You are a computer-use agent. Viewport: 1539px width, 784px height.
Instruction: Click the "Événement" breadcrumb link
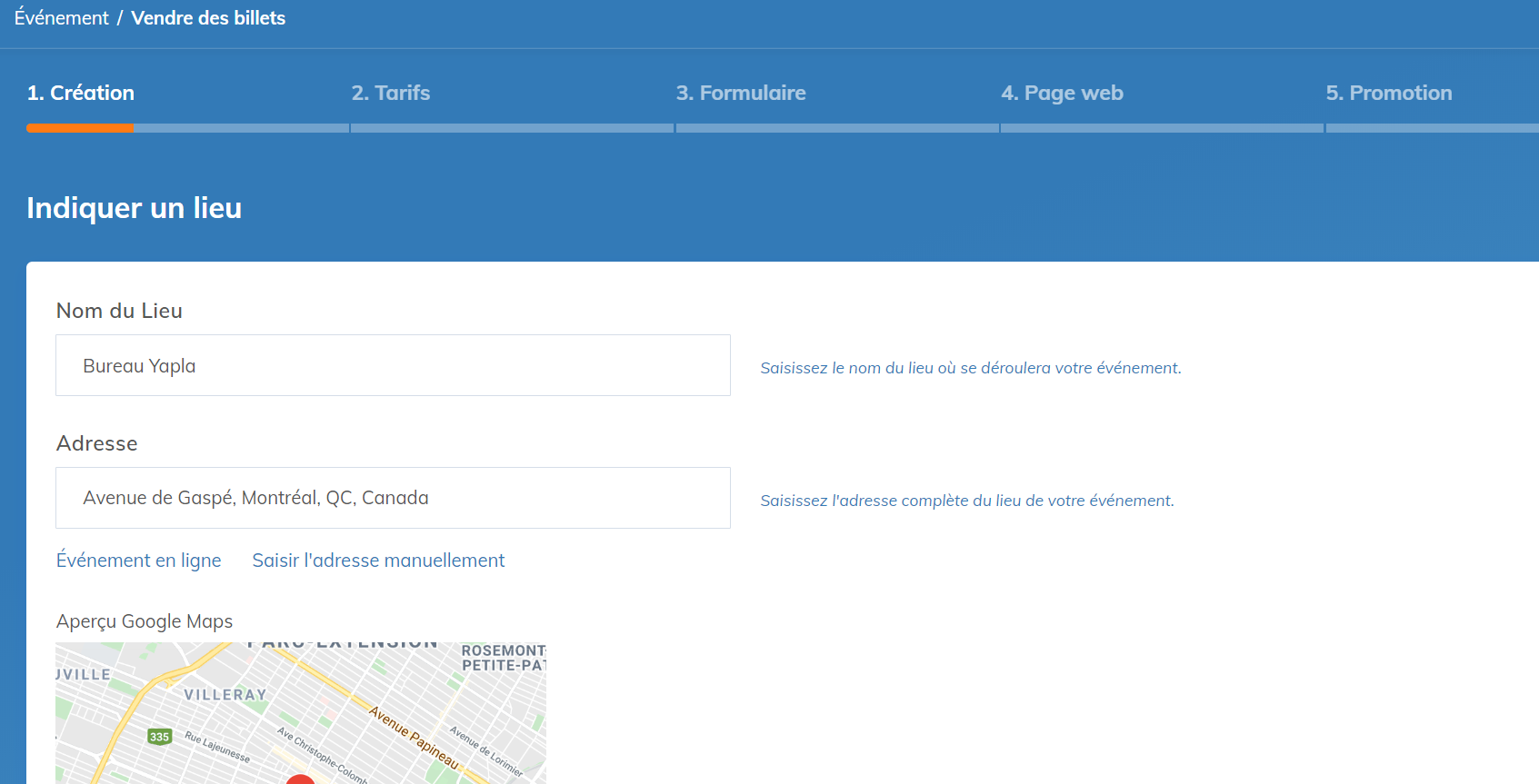click(62, 18)
